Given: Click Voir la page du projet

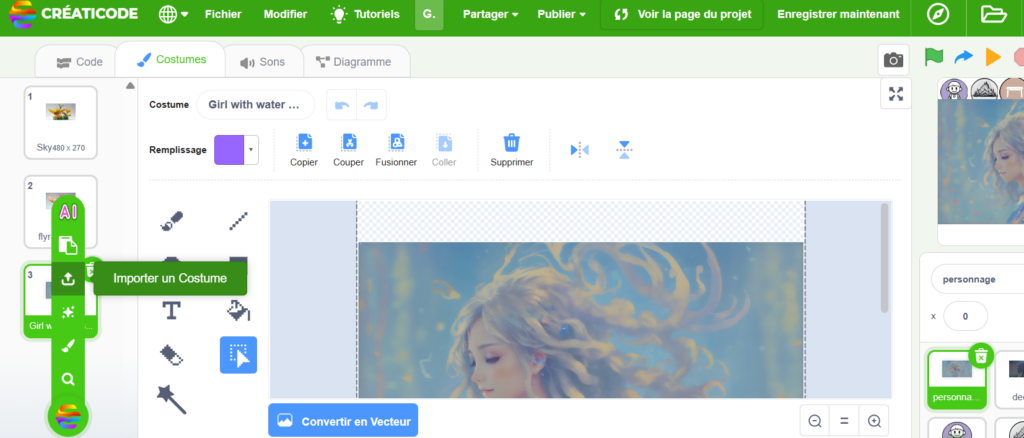Looking at the screenshot, I should tap(682, 14).
